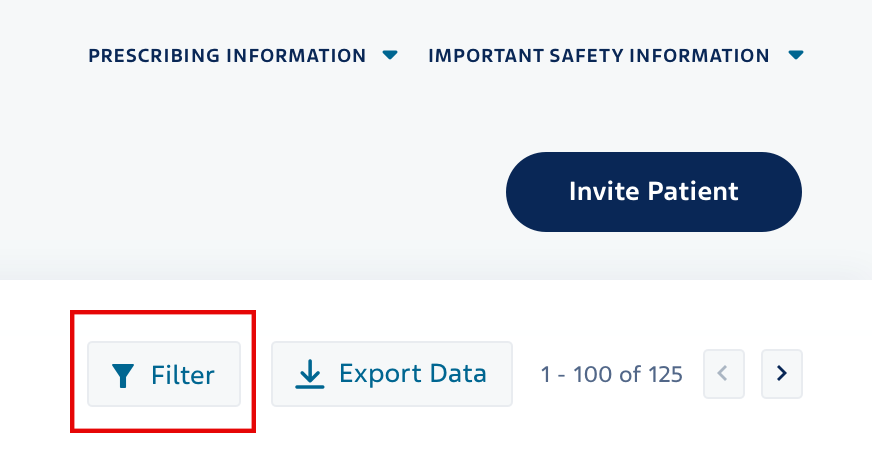
Task: Click the teal triangle beside Prescribing Information
Action: click(x=390, y=55)
